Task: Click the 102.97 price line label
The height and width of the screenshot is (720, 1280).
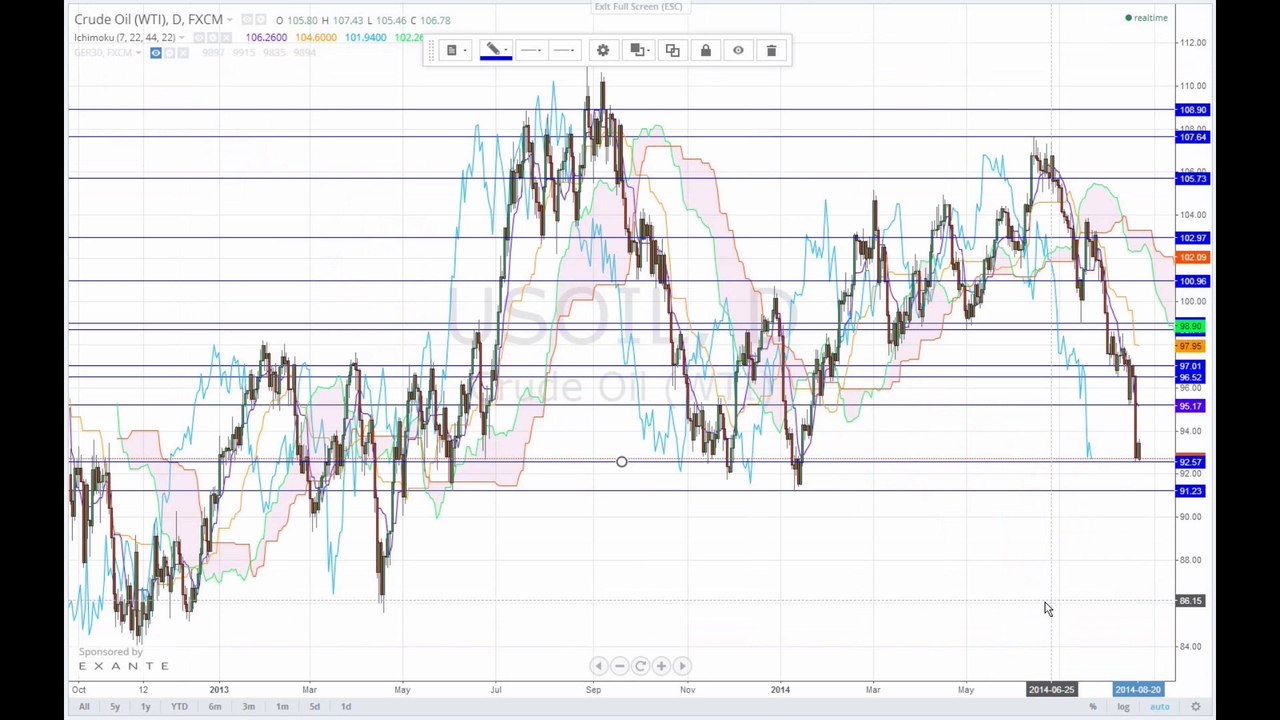Action: pos(1192,238)
